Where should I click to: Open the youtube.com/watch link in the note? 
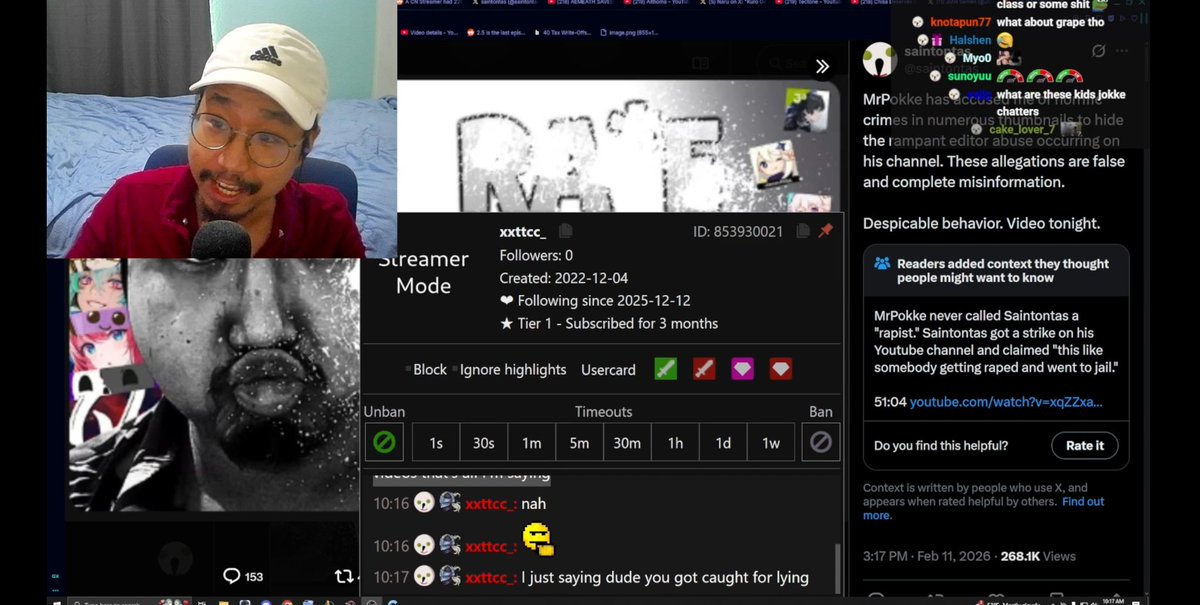pos(1006,401)
